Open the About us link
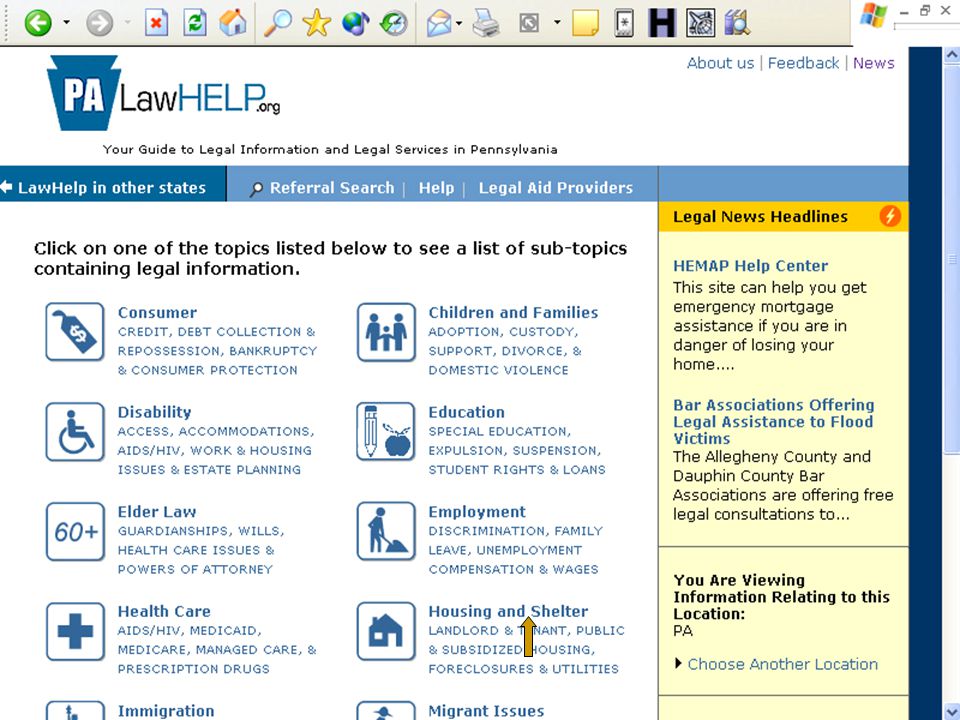Viewport: 960px width, 720px height. pyautogui.click(x=720, y=63)
